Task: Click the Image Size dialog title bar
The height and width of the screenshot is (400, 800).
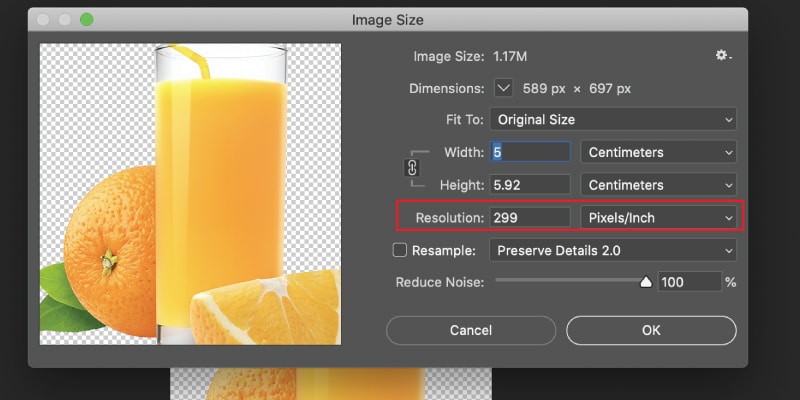Action: 400,20
